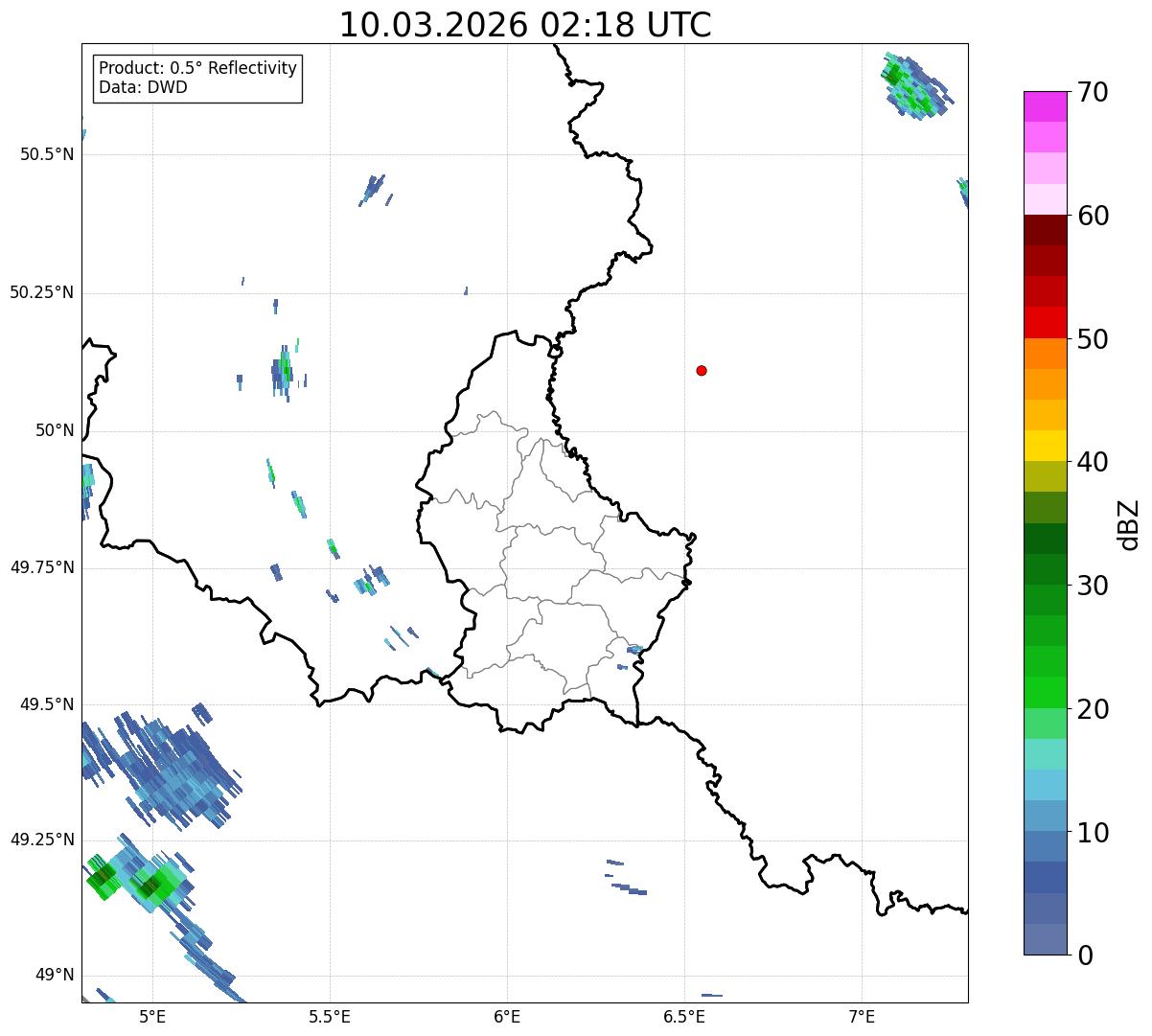Click the colorbar tick label 70
Screen dimensions: 1152x1036
1093,92
